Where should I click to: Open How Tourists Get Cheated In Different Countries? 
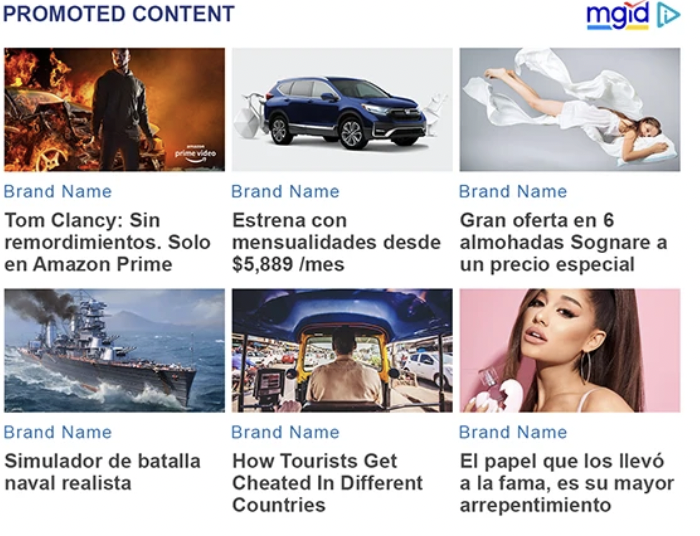point(327,483)
